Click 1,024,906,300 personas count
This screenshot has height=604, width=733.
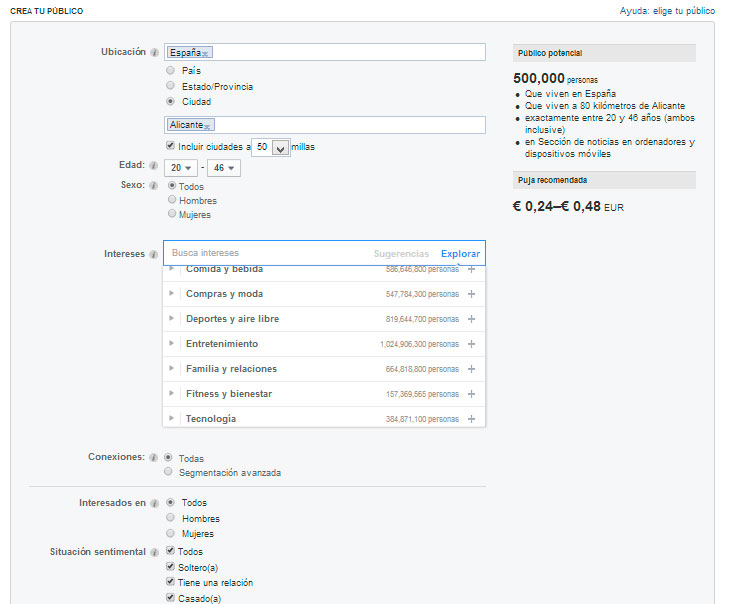(x=419, y=344)
